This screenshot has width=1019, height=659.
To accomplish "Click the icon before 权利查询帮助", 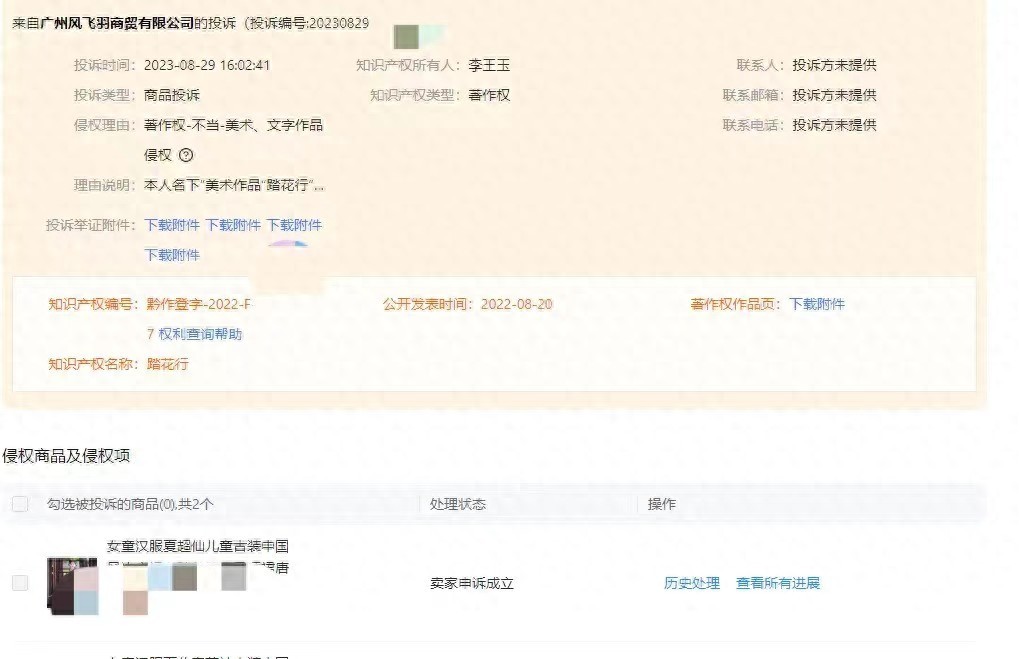I will [151, 334].
